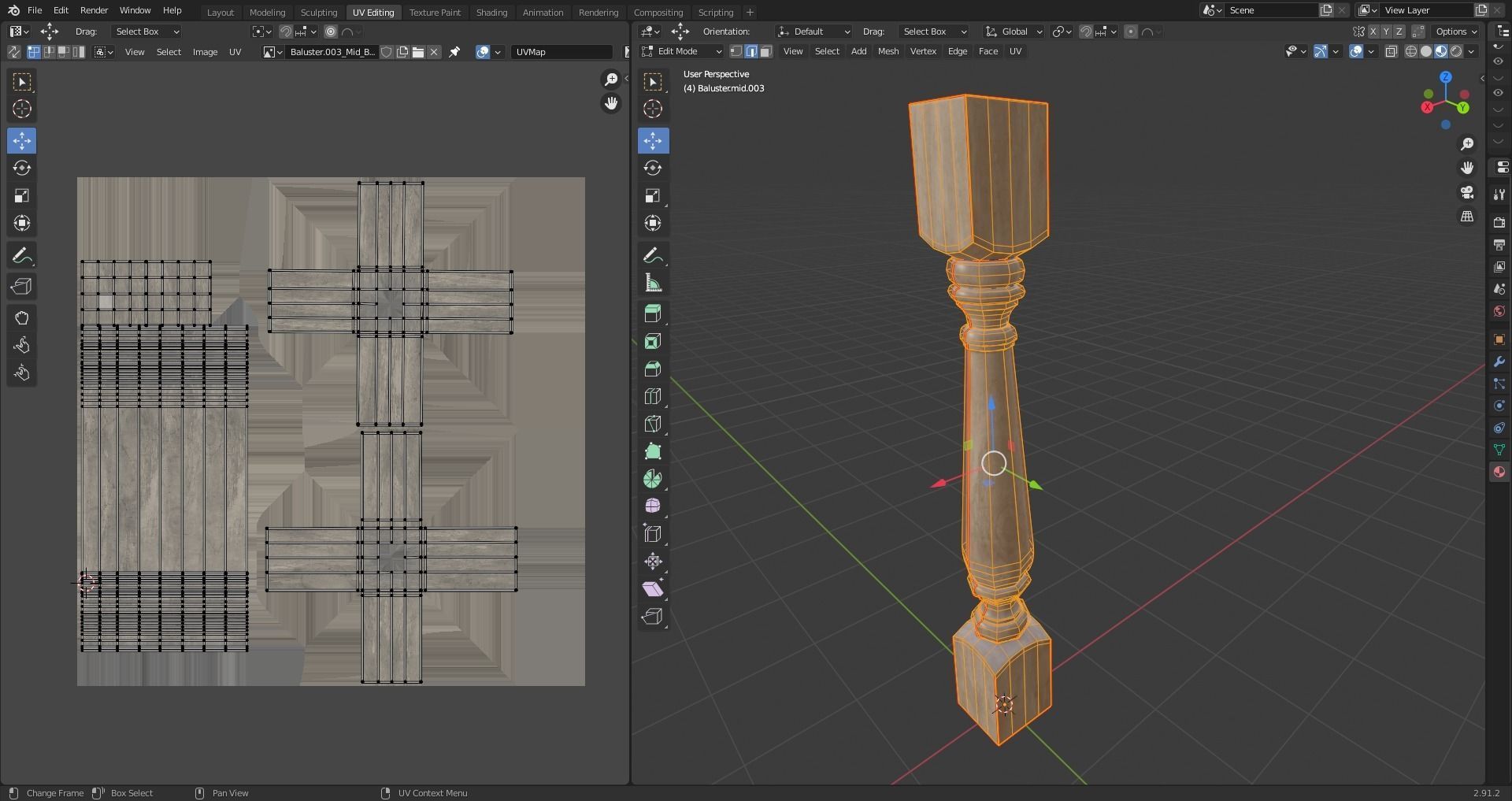Open UV editor Drag Select Box dropdown

(146, 32)
